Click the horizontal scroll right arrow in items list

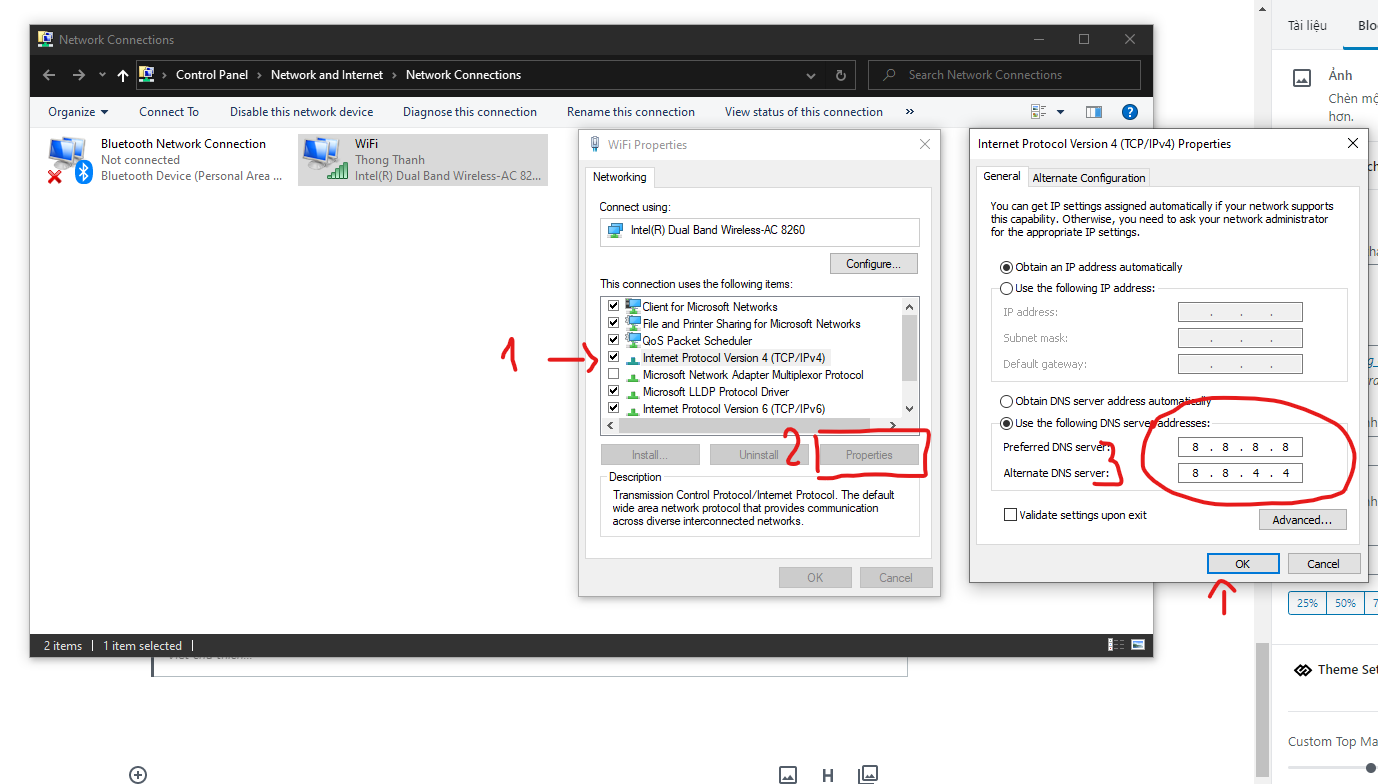[893, 426]
